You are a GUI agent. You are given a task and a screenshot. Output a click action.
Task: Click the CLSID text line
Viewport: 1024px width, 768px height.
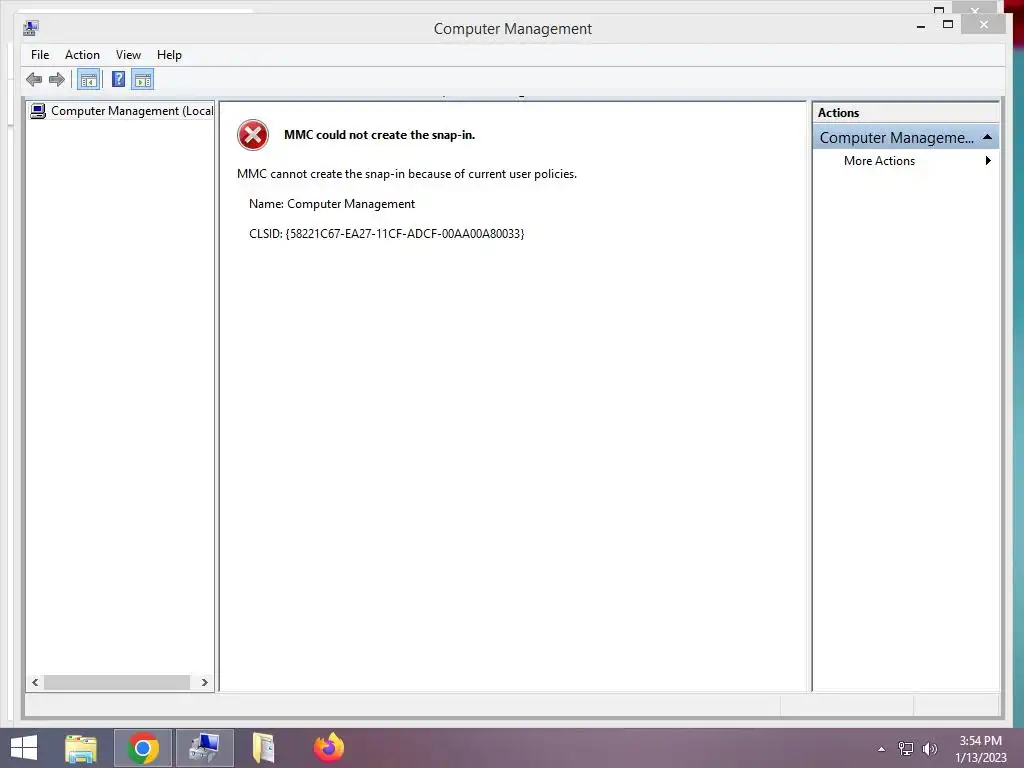387,234
